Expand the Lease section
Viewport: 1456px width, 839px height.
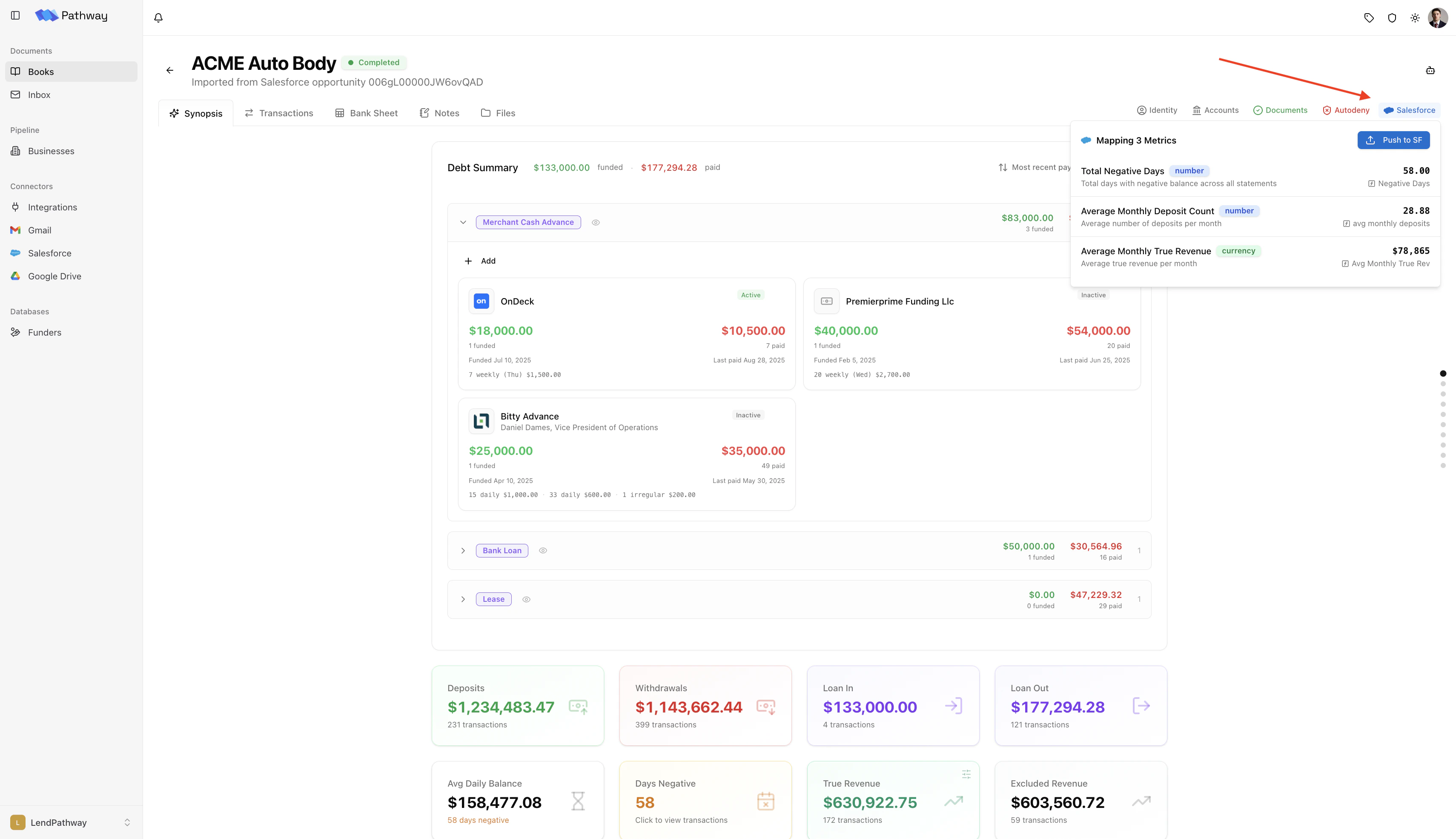pos(463,599)
